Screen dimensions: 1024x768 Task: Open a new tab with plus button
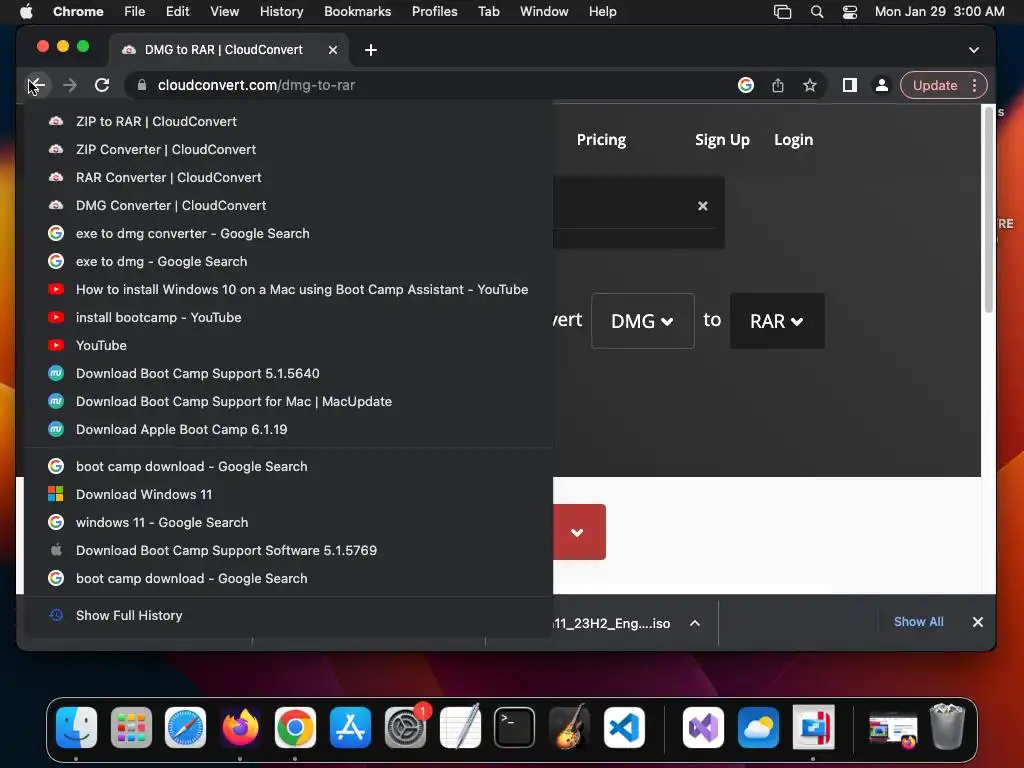pyautogui.click(x=371, y=50)
